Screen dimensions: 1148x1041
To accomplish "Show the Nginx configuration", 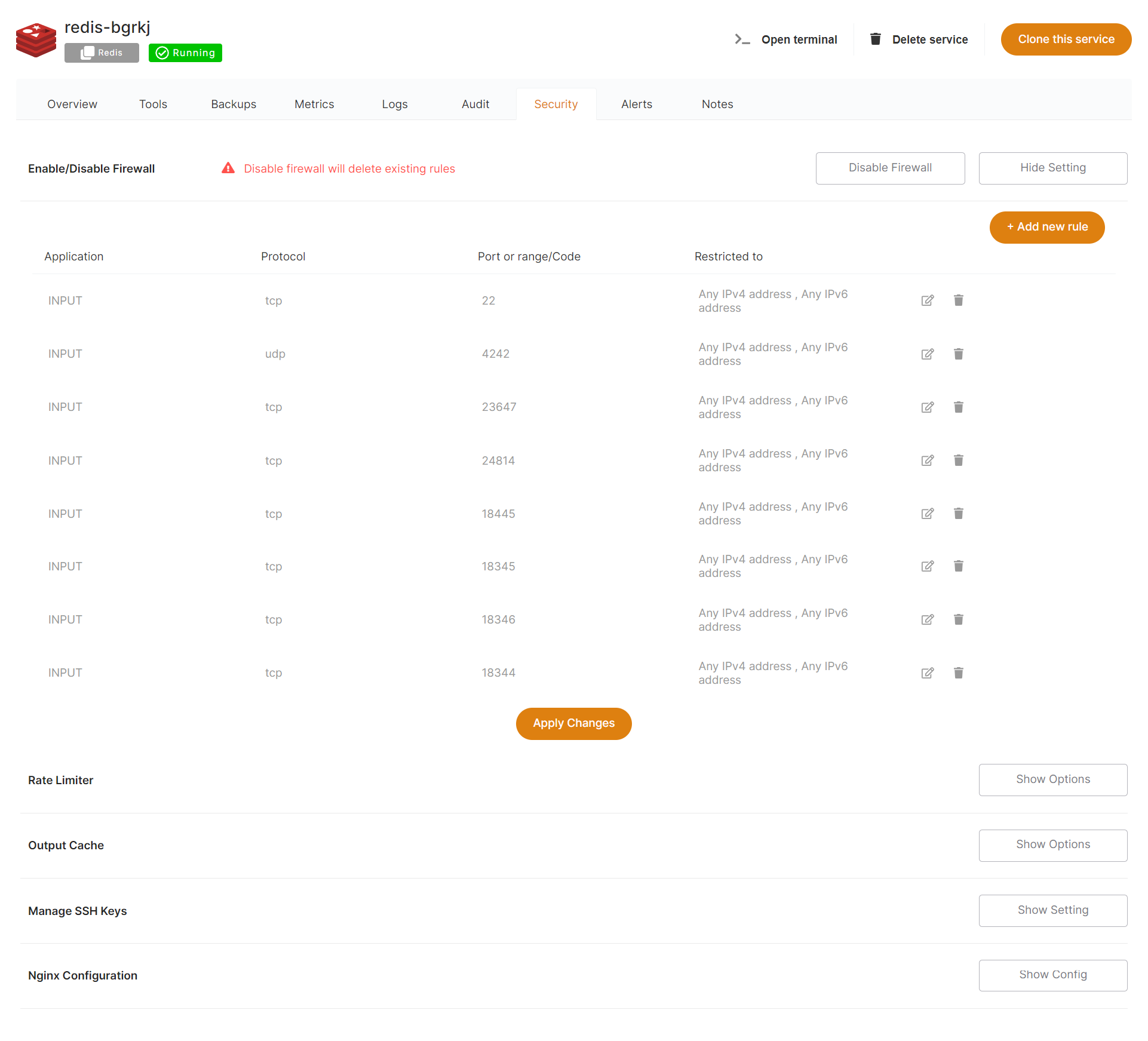I will pyautogui.click(x=1052, y=975).
